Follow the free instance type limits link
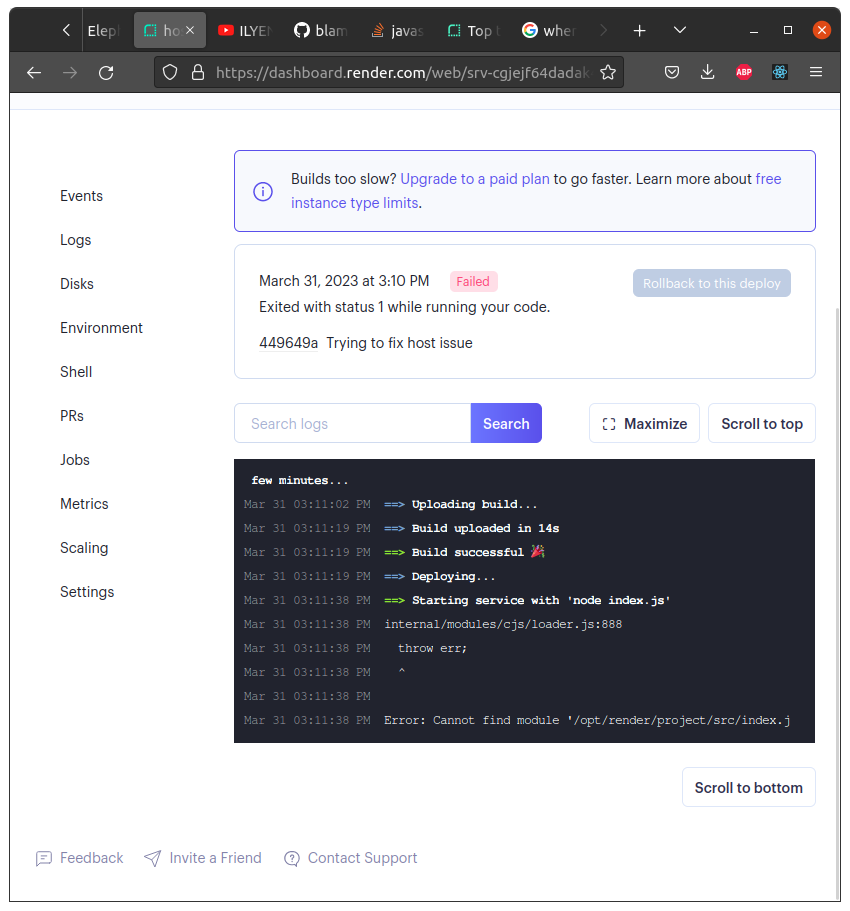 (354, 203)
